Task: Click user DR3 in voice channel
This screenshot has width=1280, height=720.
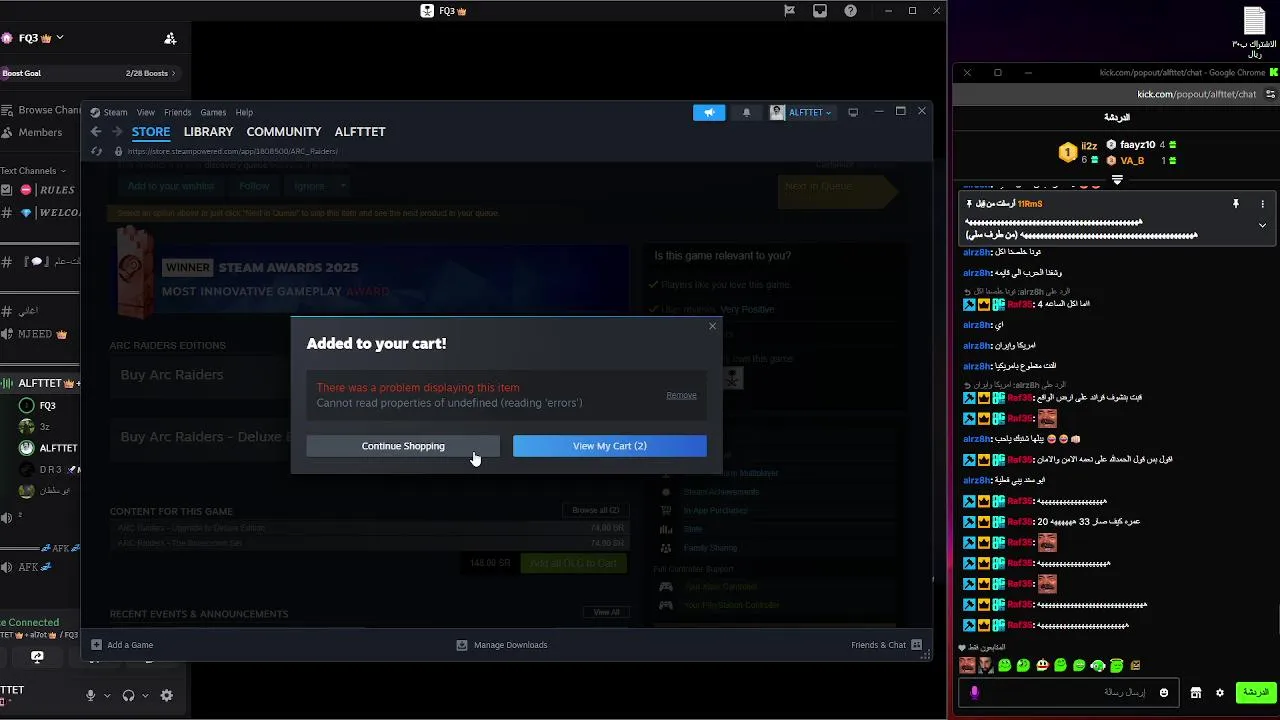Action: tap(49, 469)
